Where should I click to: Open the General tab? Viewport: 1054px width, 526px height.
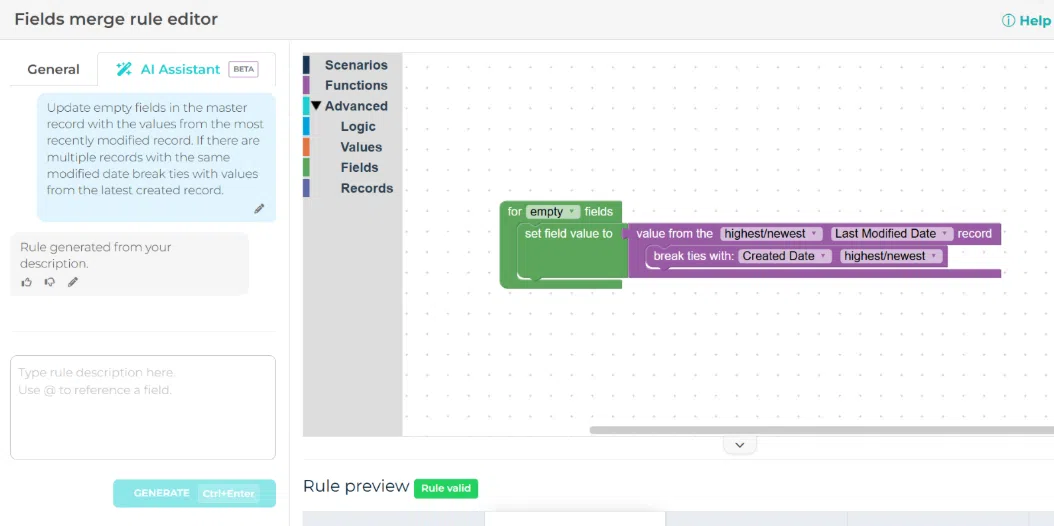tap(53, 69)
